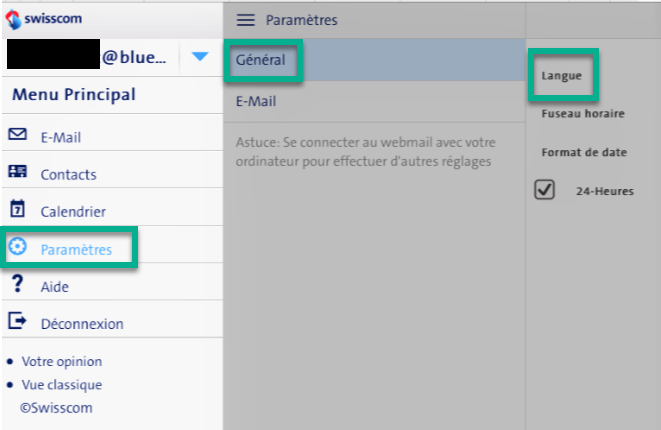This screenshot has width=661, height=430.
Task: Click the Calendrier calendar icon
Action: (x=17, y=209)
